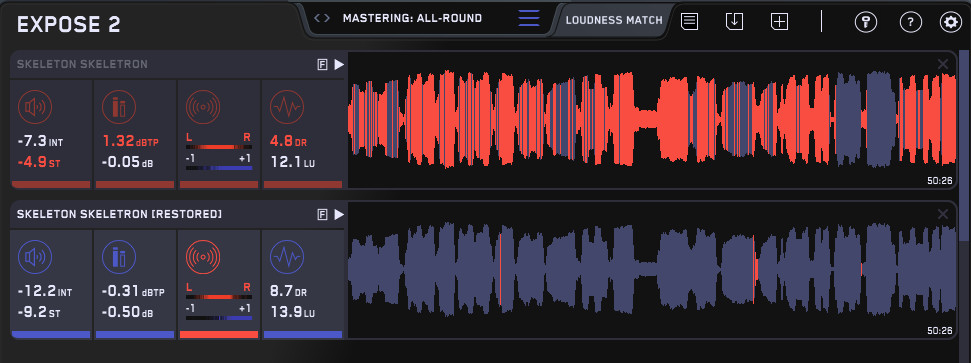Image resolution: width=971 pixels, height=363 pixels.
Task: Select the -0.50 dB peak value
Action: pos(128,313)
